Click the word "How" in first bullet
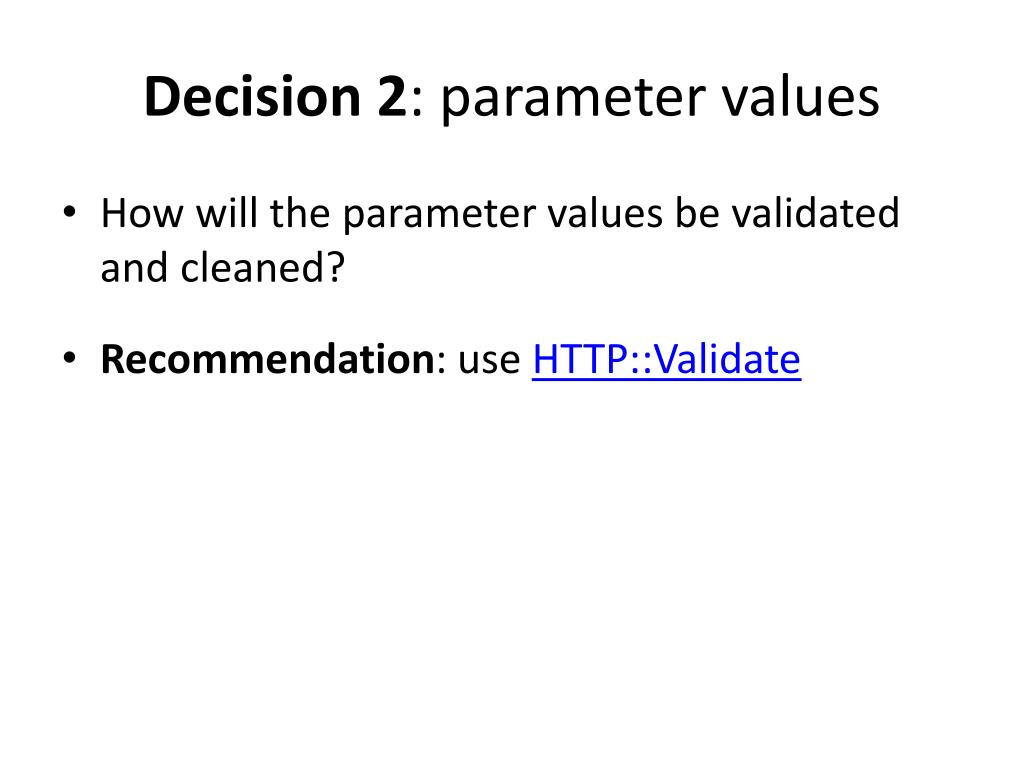 click(x=142, y=213)
